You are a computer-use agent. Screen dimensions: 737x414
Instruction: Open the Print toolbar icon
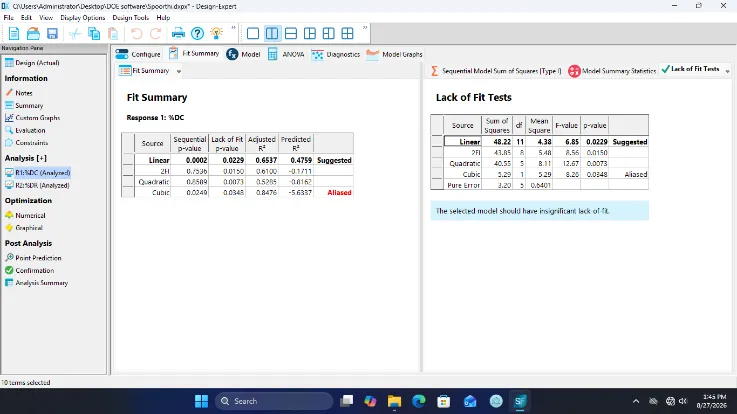pos(178,33)
